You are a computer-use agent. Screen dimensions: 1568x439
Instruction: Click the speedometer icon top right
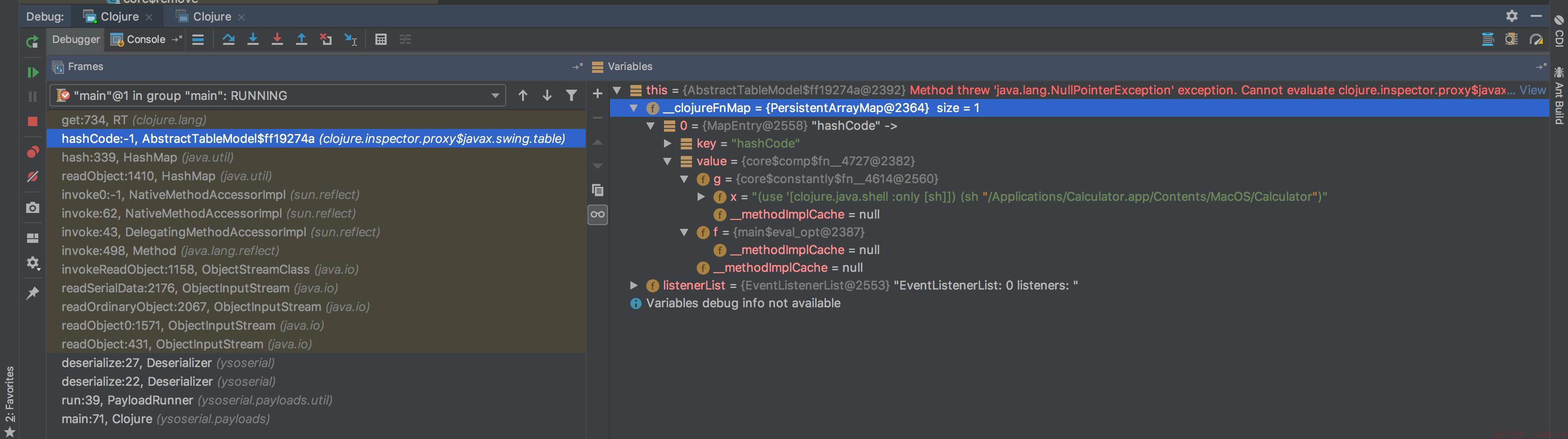click(x=1536, y=40)
